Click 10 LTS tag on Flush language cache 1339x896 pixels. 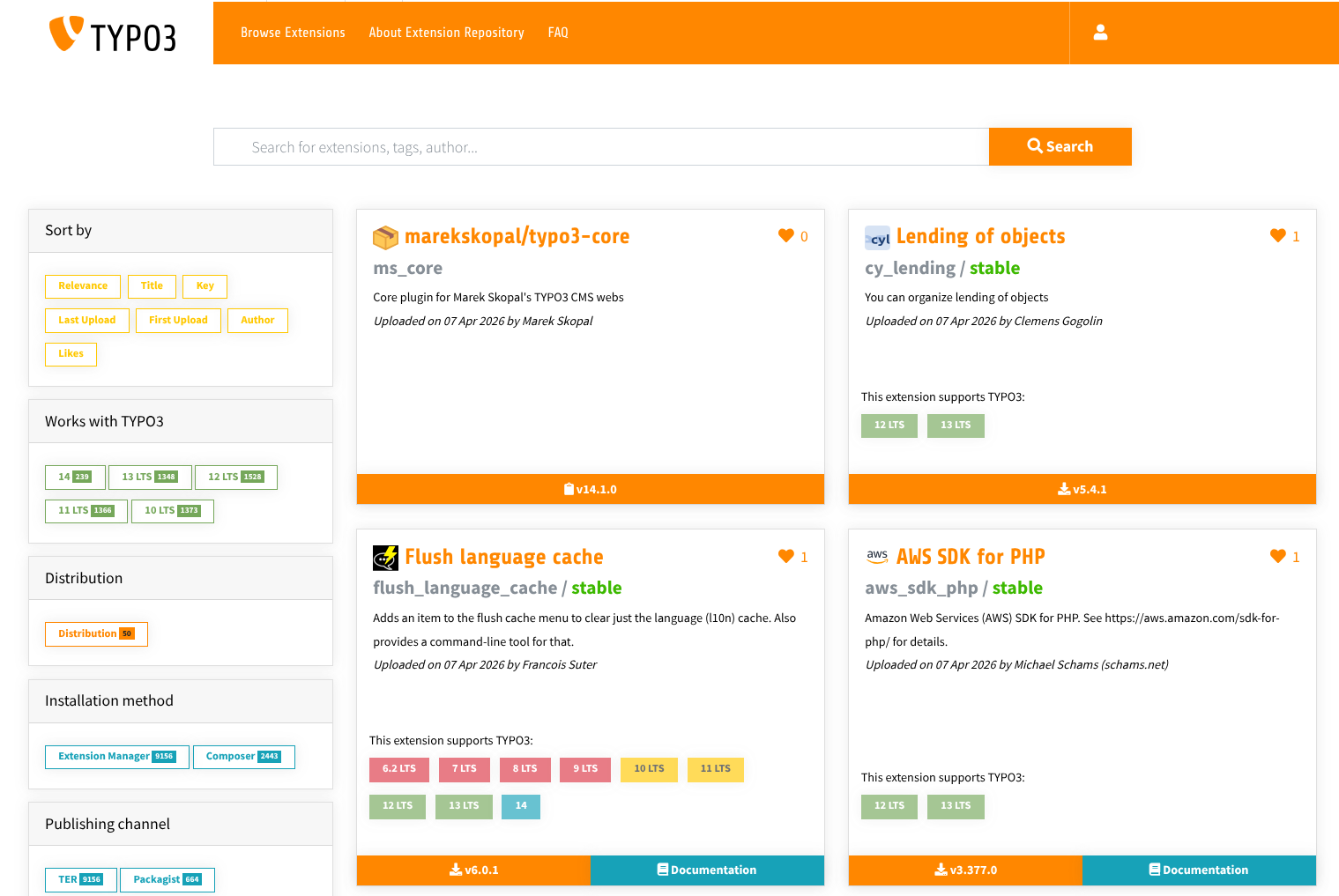point(649,770)
